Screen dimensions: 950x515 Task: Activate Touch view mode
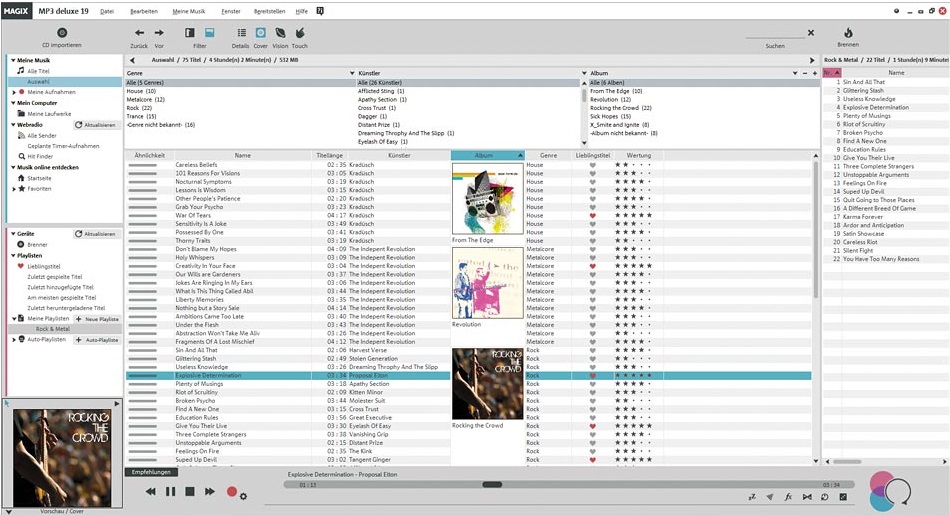[x=299, y=33]
